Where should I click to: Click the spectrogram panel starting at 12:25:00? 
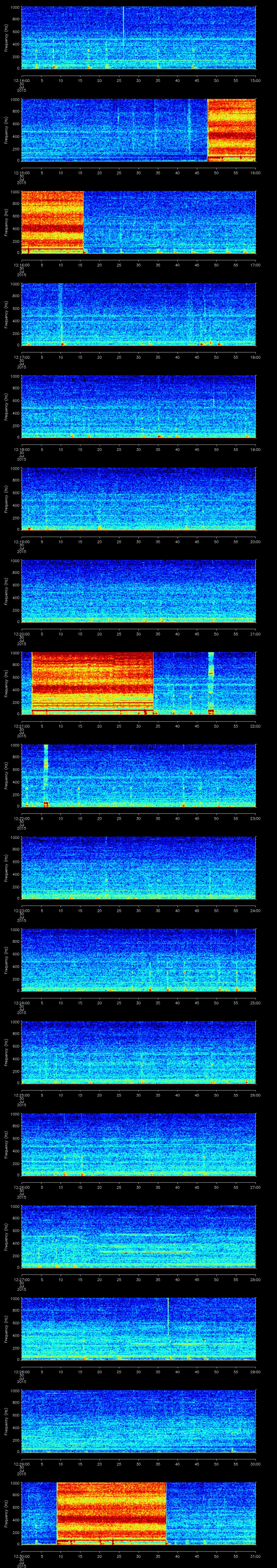(138, 1052)
